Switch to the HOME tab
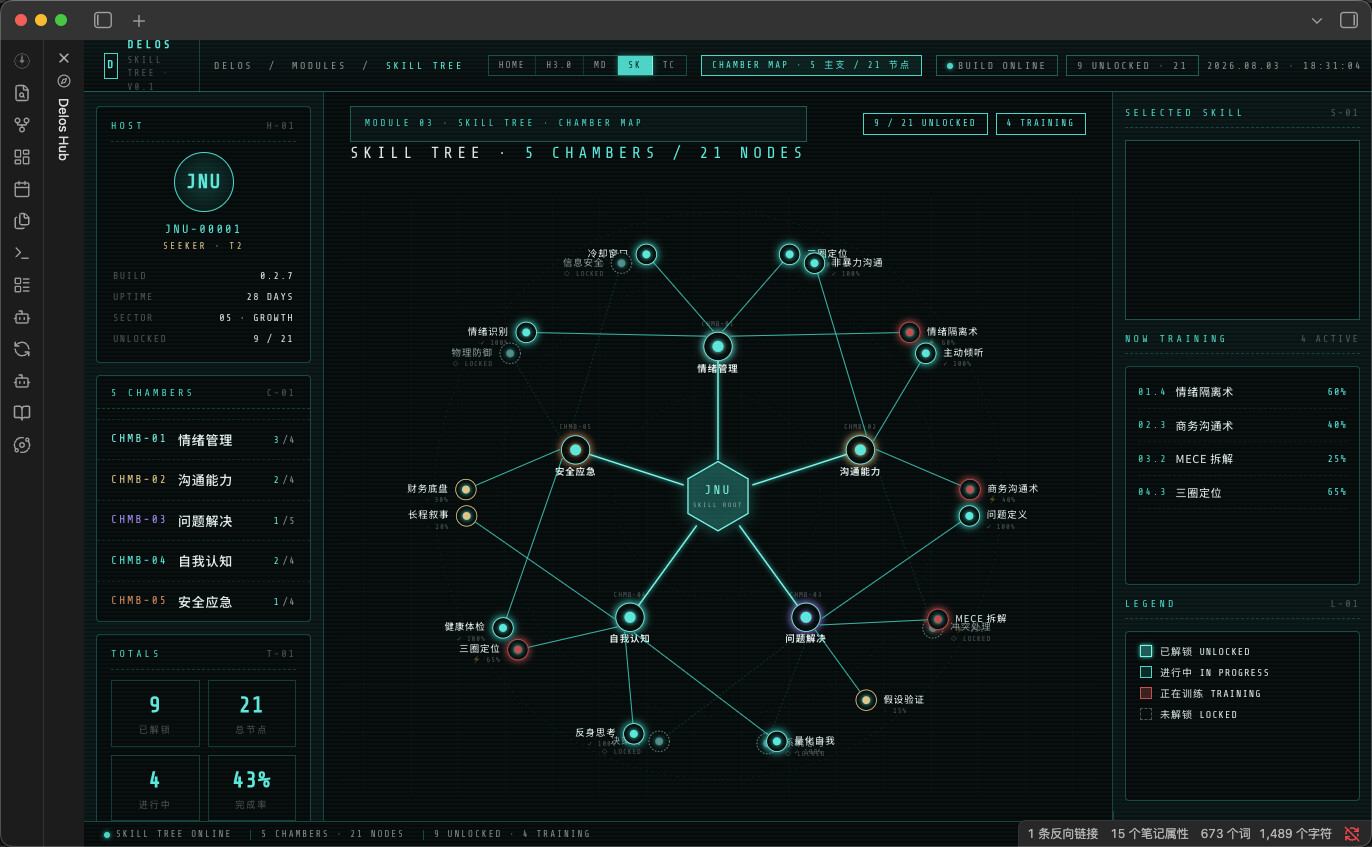Screen dimensions: 1372x847 pyautogui.click(x=512, y=65)
